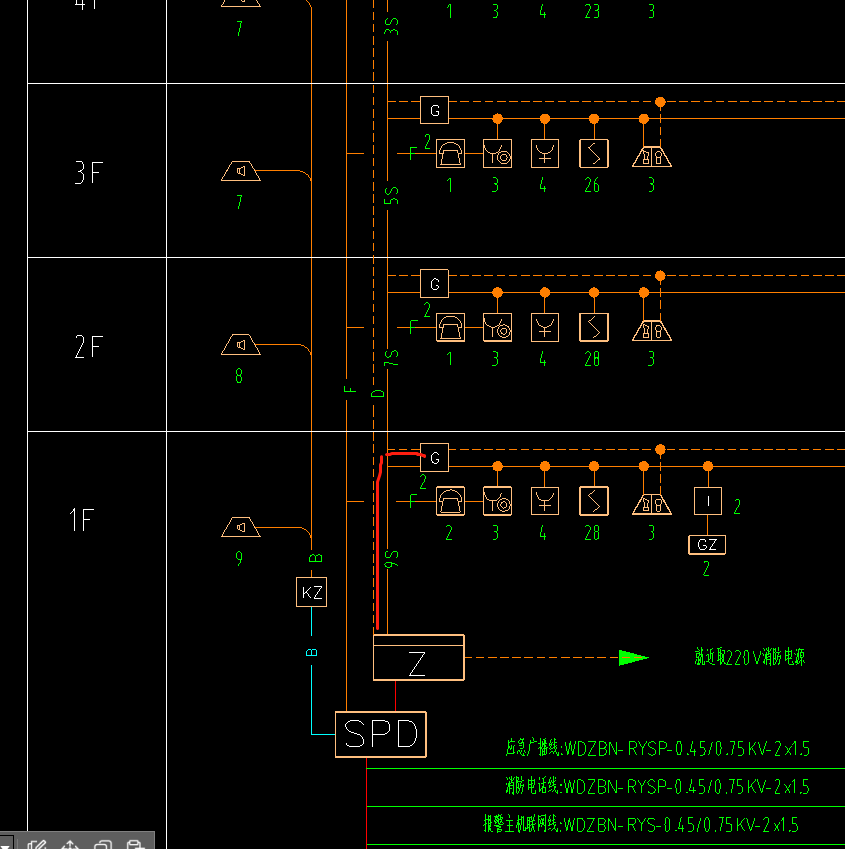
Task: Select the smoke detector symbol on 3F
Action: (594, 154)
